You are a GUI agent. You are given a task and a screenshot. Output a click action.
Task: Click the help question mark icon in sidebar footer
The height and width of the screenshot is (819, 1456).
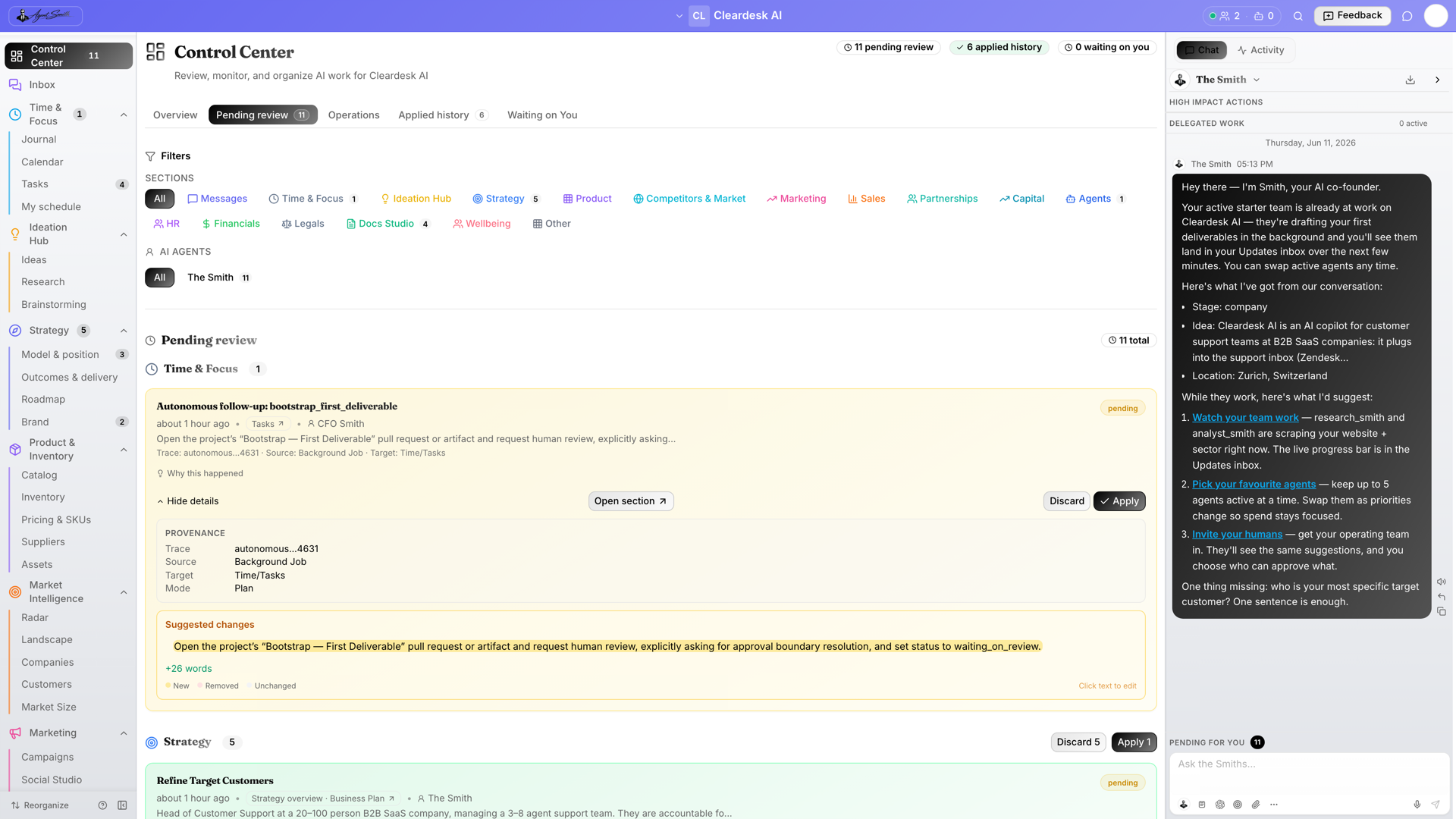click(102, 805)
